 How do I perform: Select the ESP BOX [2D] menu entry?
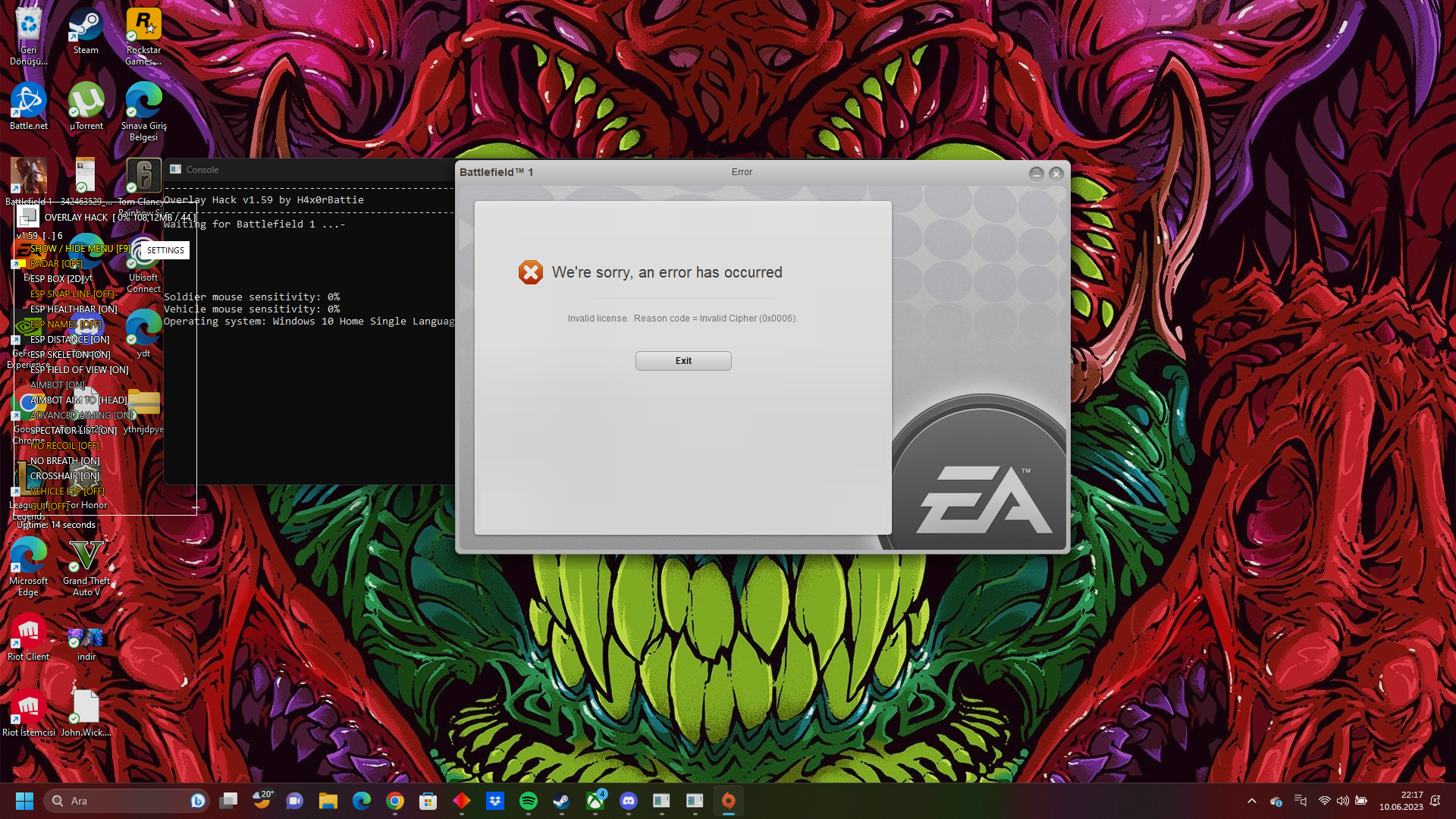click(x=57, y=279)
